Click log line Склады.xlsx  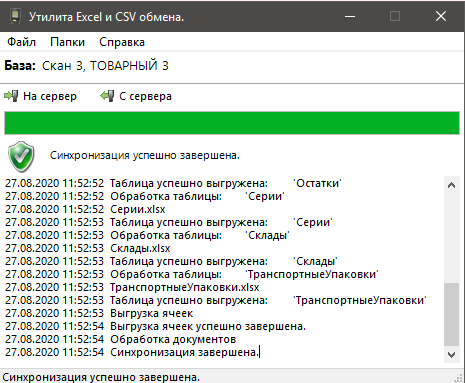[x=88, y=248]
